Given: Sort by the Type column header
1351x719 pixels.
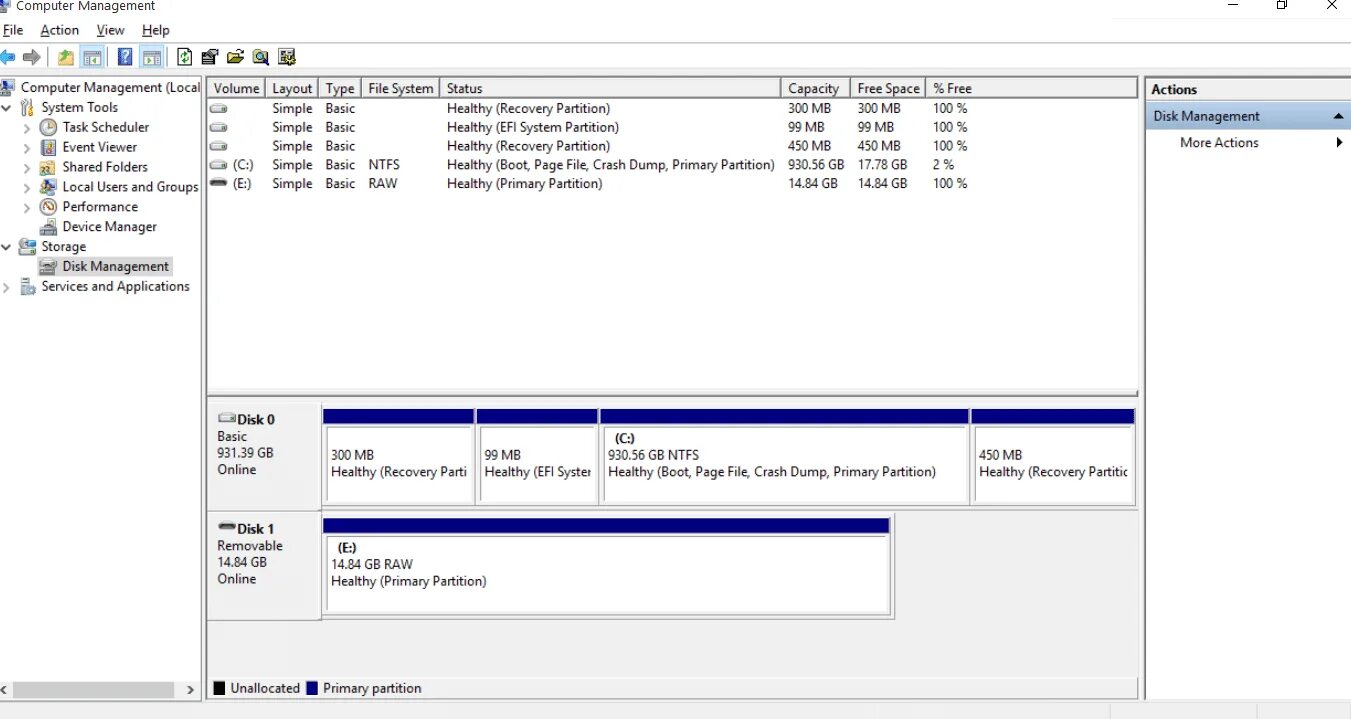Looking at the screenshot, I should coord(340,88).
